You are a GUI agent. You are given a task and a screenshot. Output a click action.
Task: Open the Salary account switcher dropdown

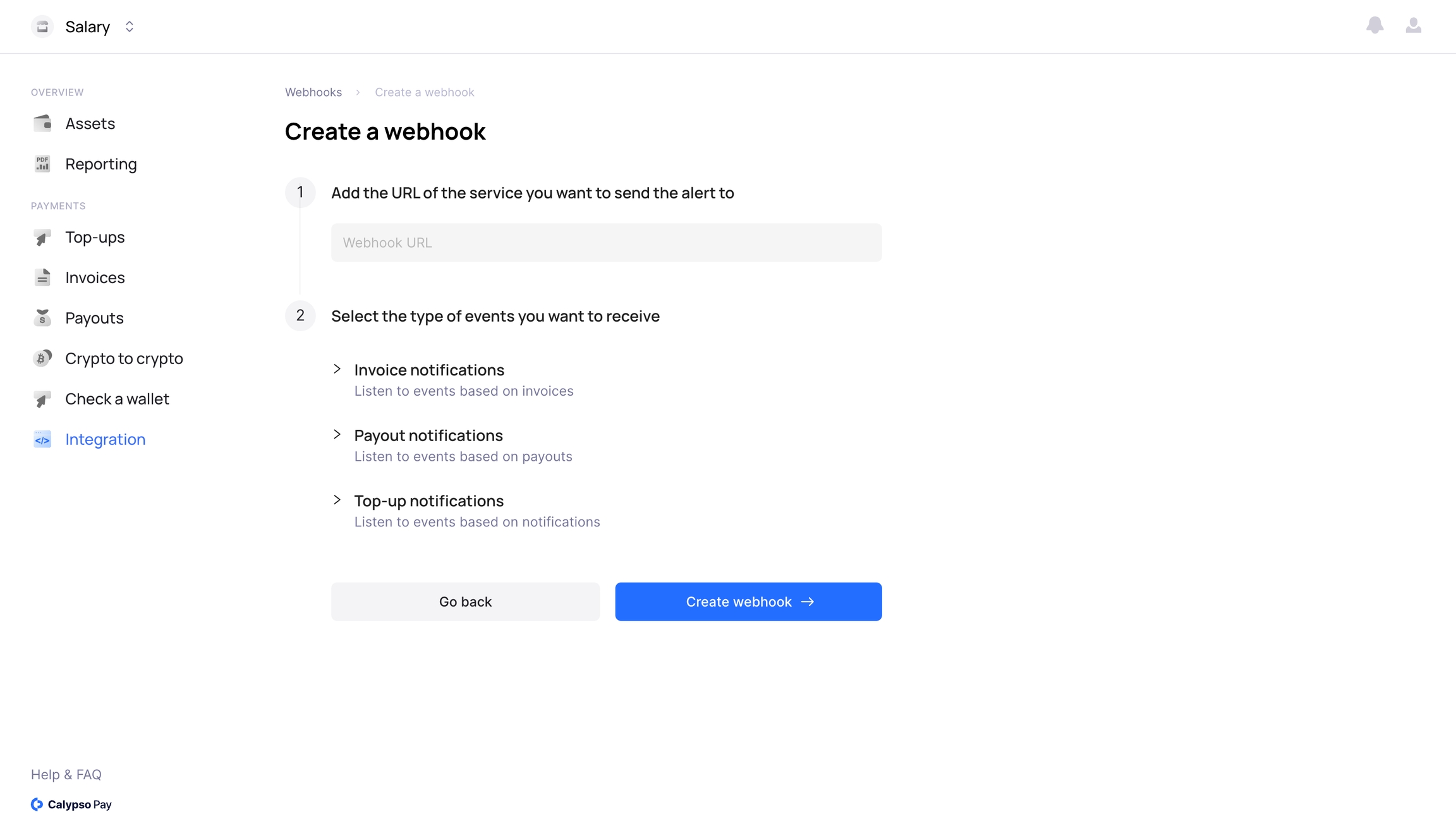[x=130, y=27]
